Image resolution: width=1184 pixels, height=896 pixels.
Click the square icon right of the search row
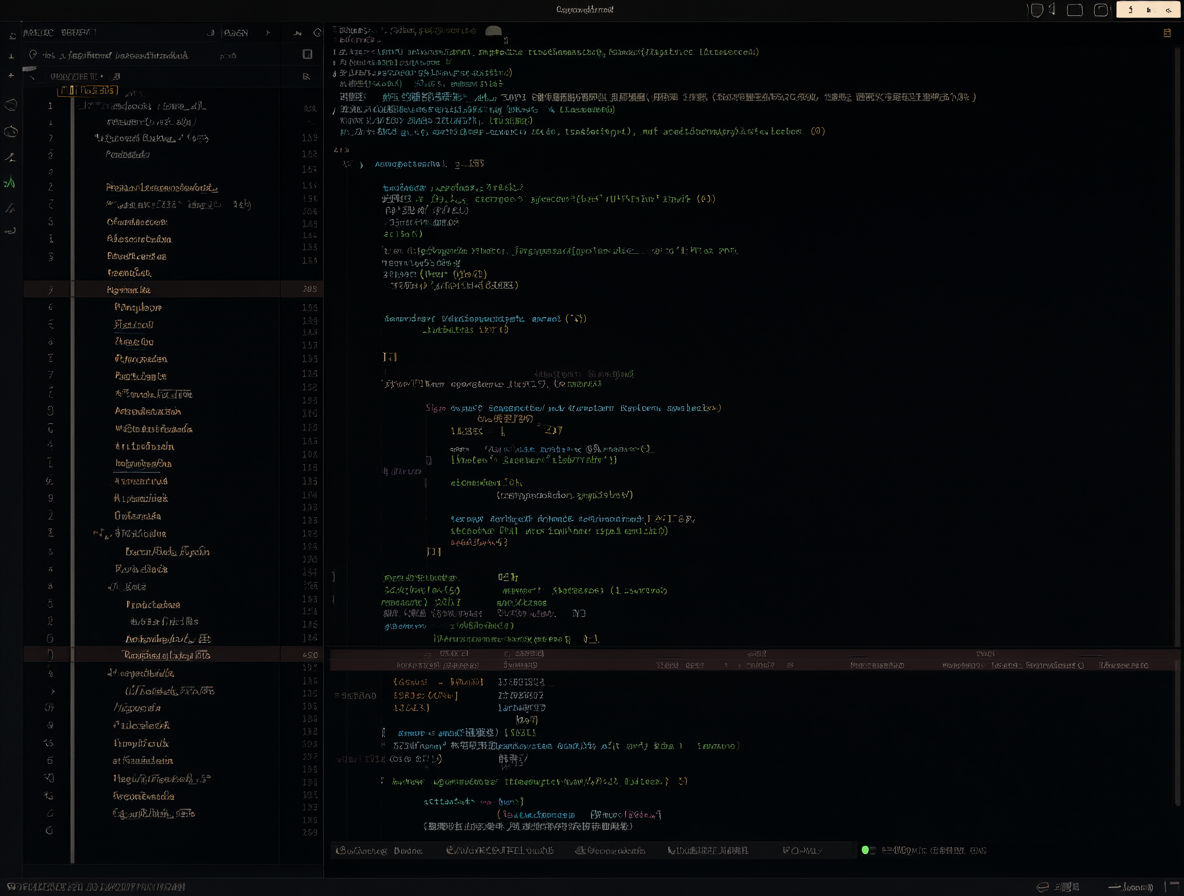click(307, 54)
